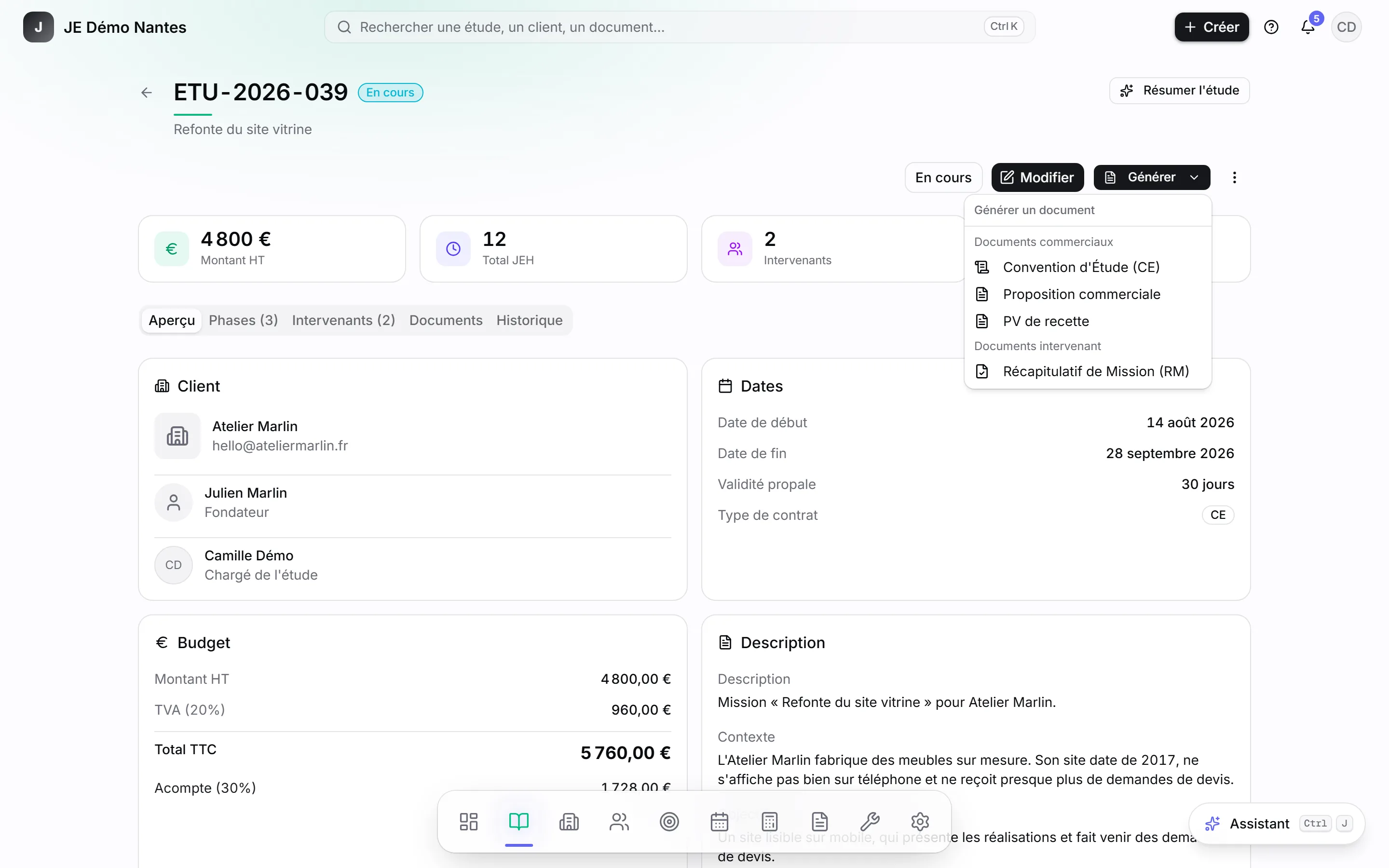The height and width of the screenshot is (868, 1389).
Task: Choose Convention d'Étude (CE)
Action: 1087,267
